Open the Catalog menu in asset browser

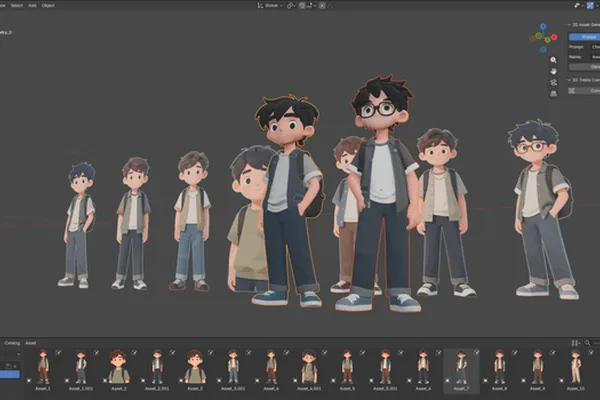pyautogui.click(x=12, y=343)
